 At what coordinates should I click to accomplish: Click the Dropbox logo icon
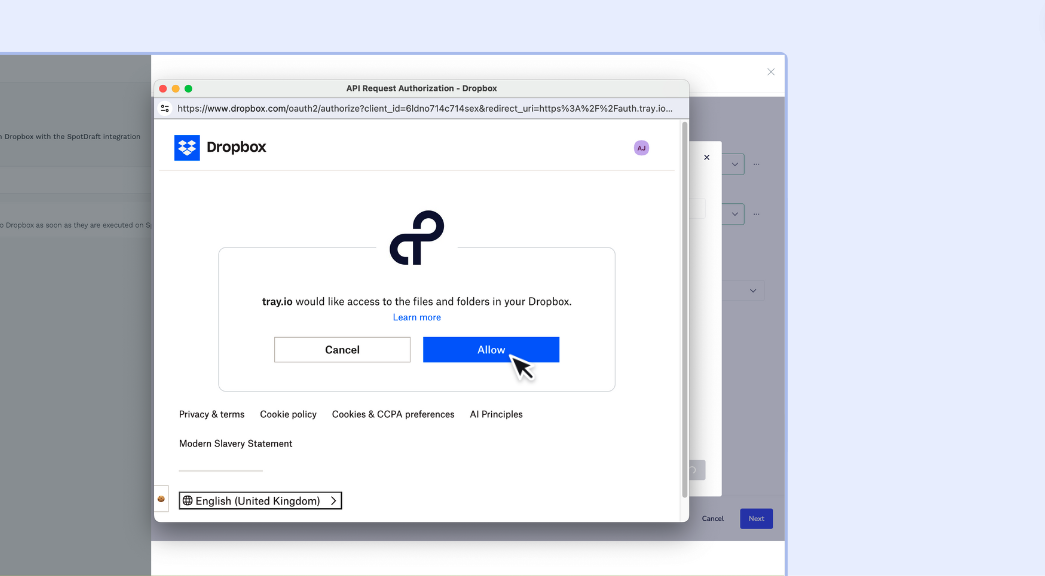coord(187,148)
